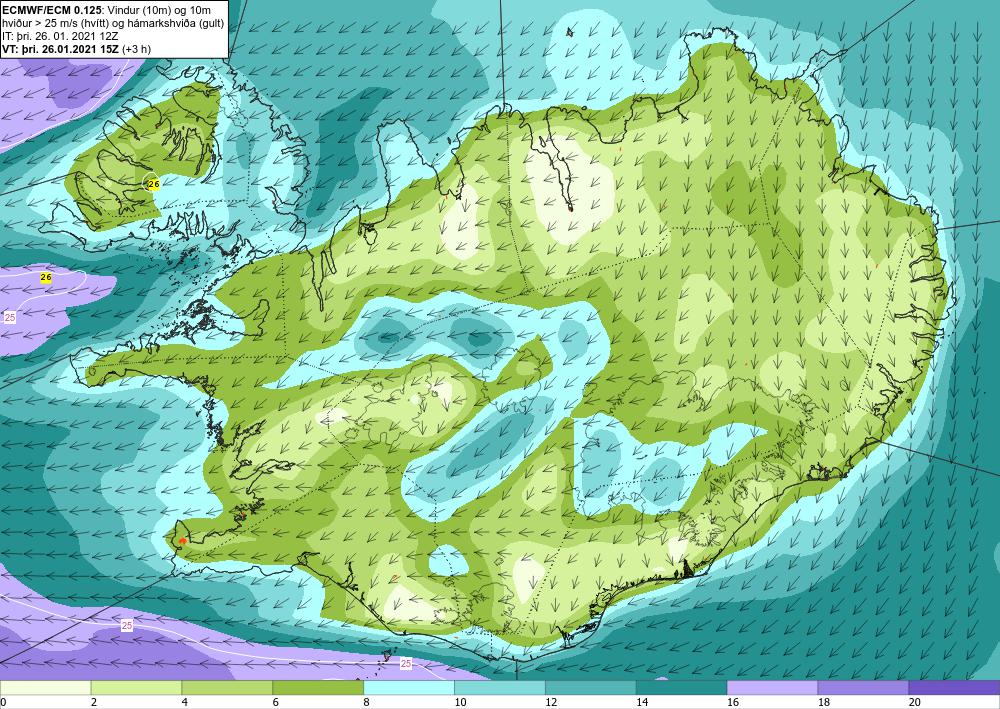Click the 12–14 m/s teal legend swatch

tap(591, 688)
